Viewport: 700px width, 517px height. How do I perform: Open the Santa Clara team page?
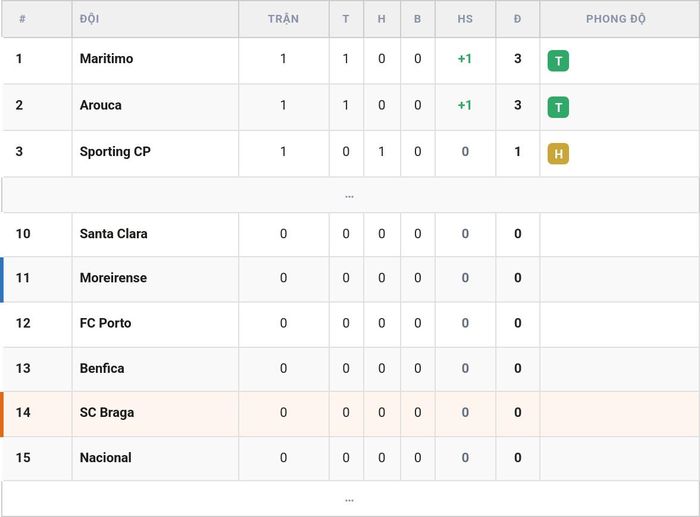point(113,233)
